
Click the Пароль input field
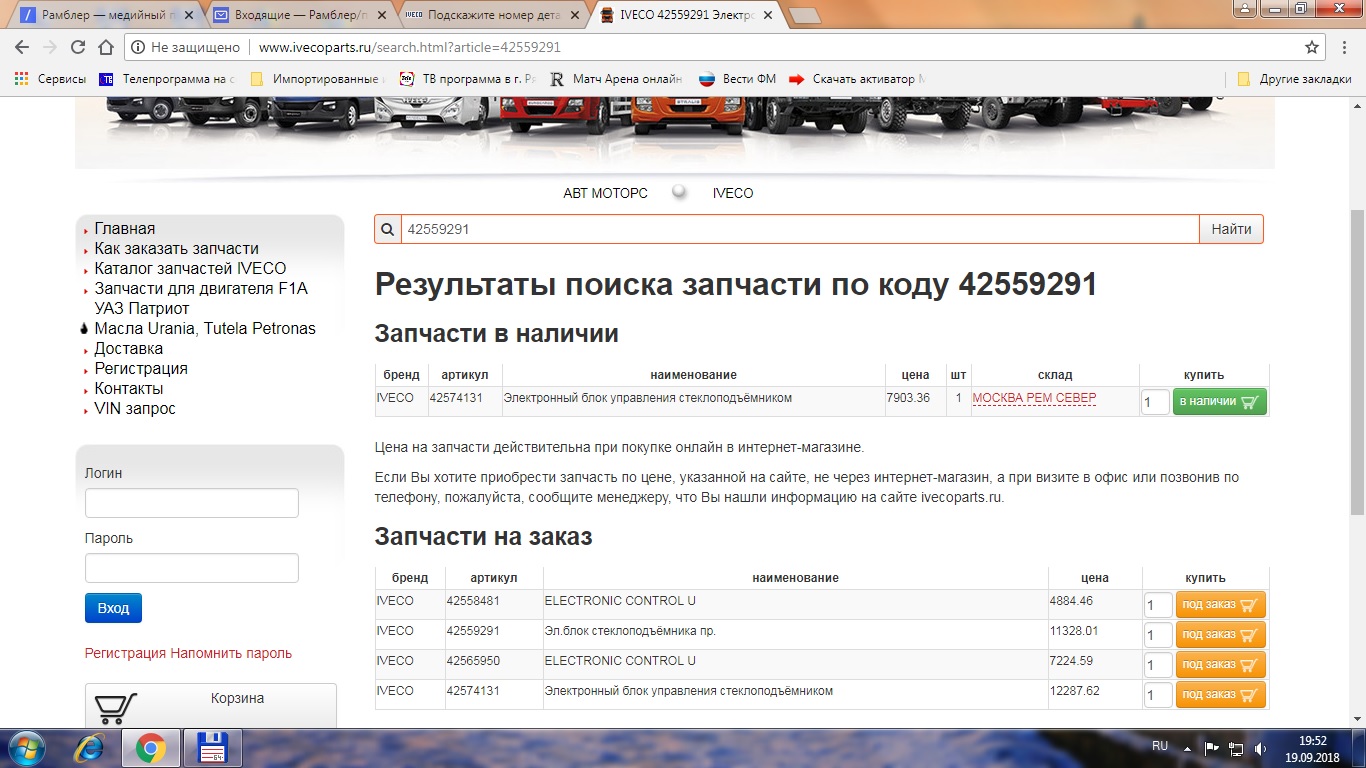pyautogui.click(x=192, y=568)
